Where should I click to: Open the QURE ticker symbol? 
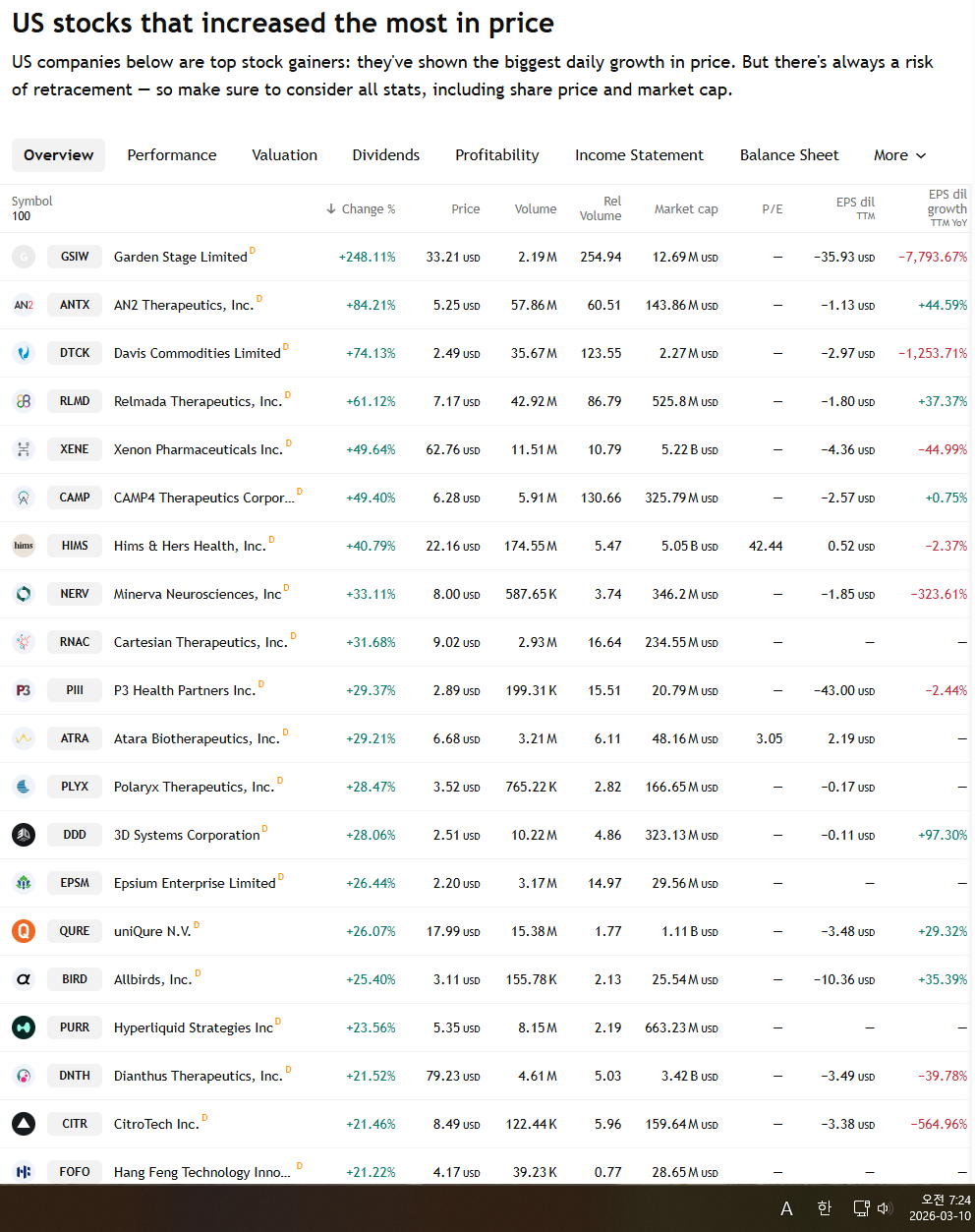pyautogui.click(x=75, y=931)
